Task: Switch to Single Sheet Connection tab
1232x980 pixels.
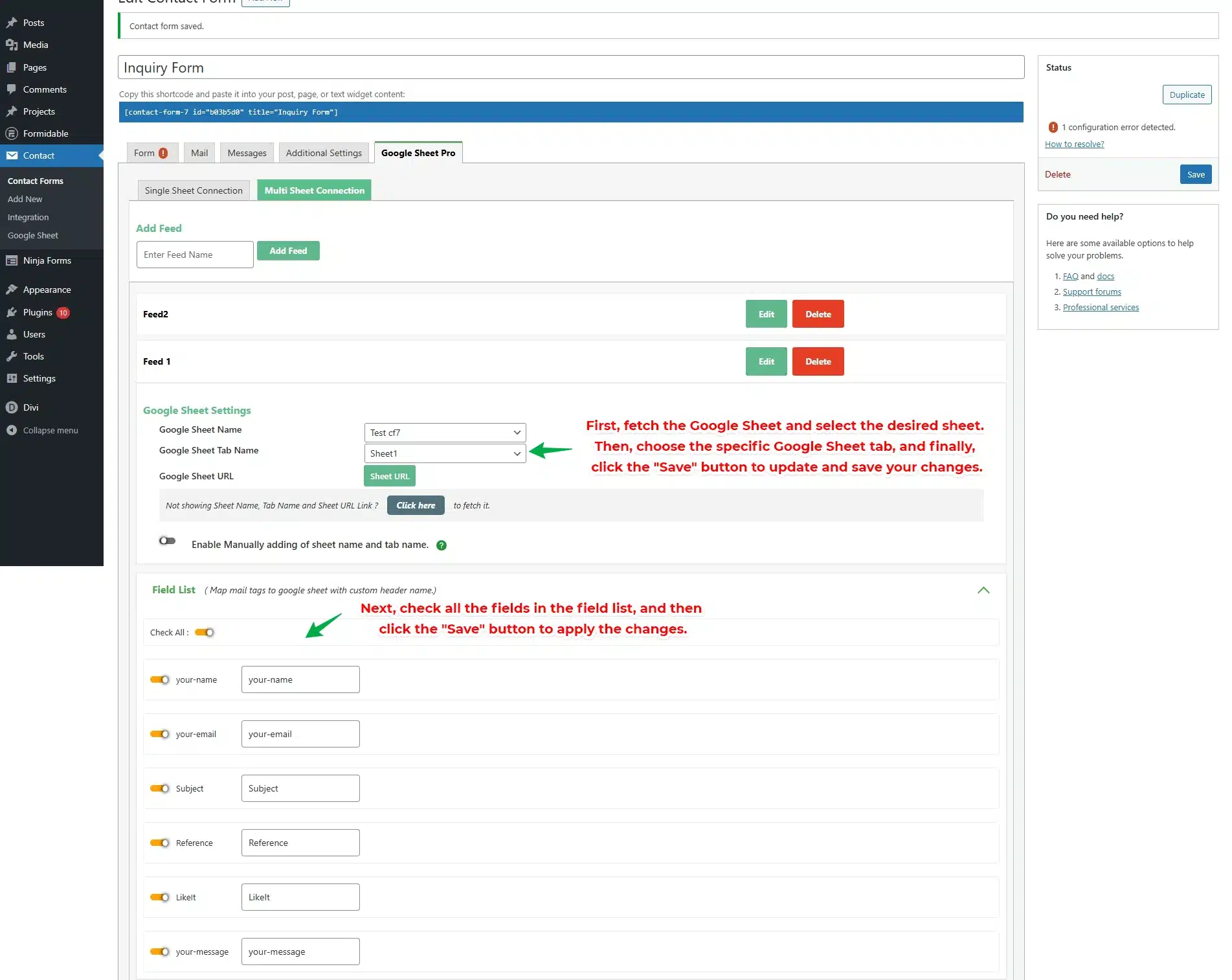Action: tap(194, 190)
